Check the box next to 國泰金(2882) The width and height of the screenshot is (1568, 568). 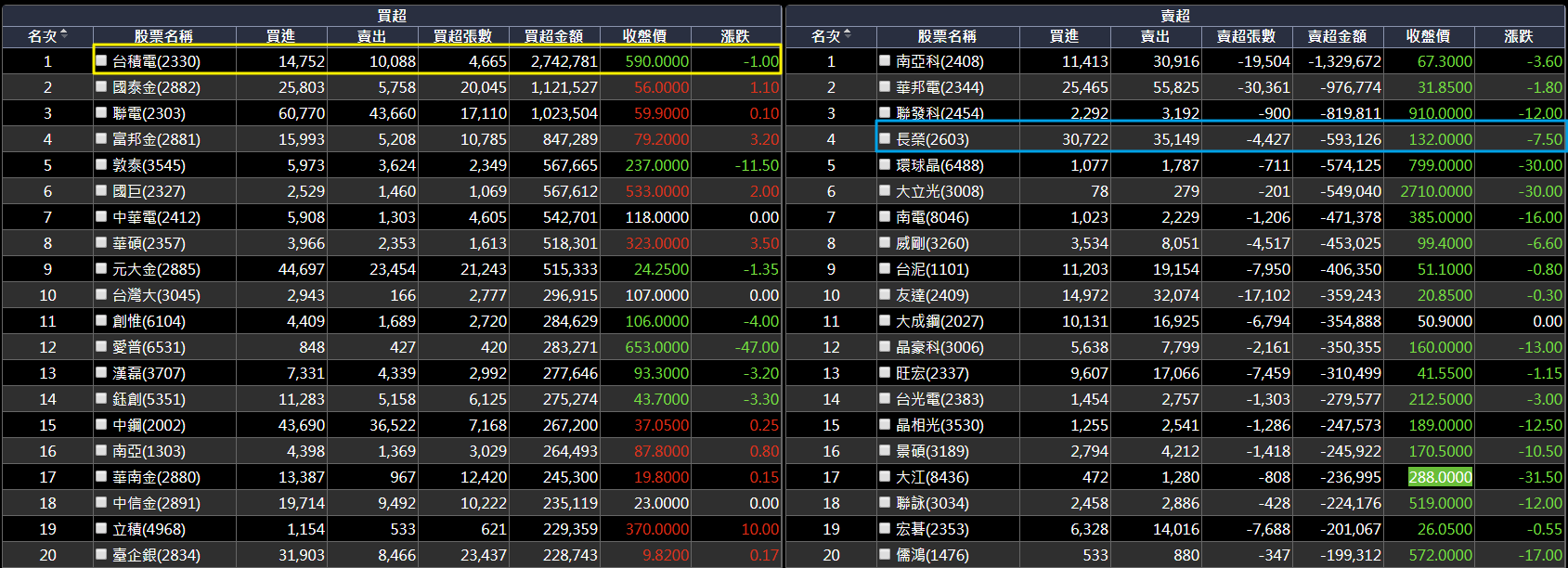(102, 86)
